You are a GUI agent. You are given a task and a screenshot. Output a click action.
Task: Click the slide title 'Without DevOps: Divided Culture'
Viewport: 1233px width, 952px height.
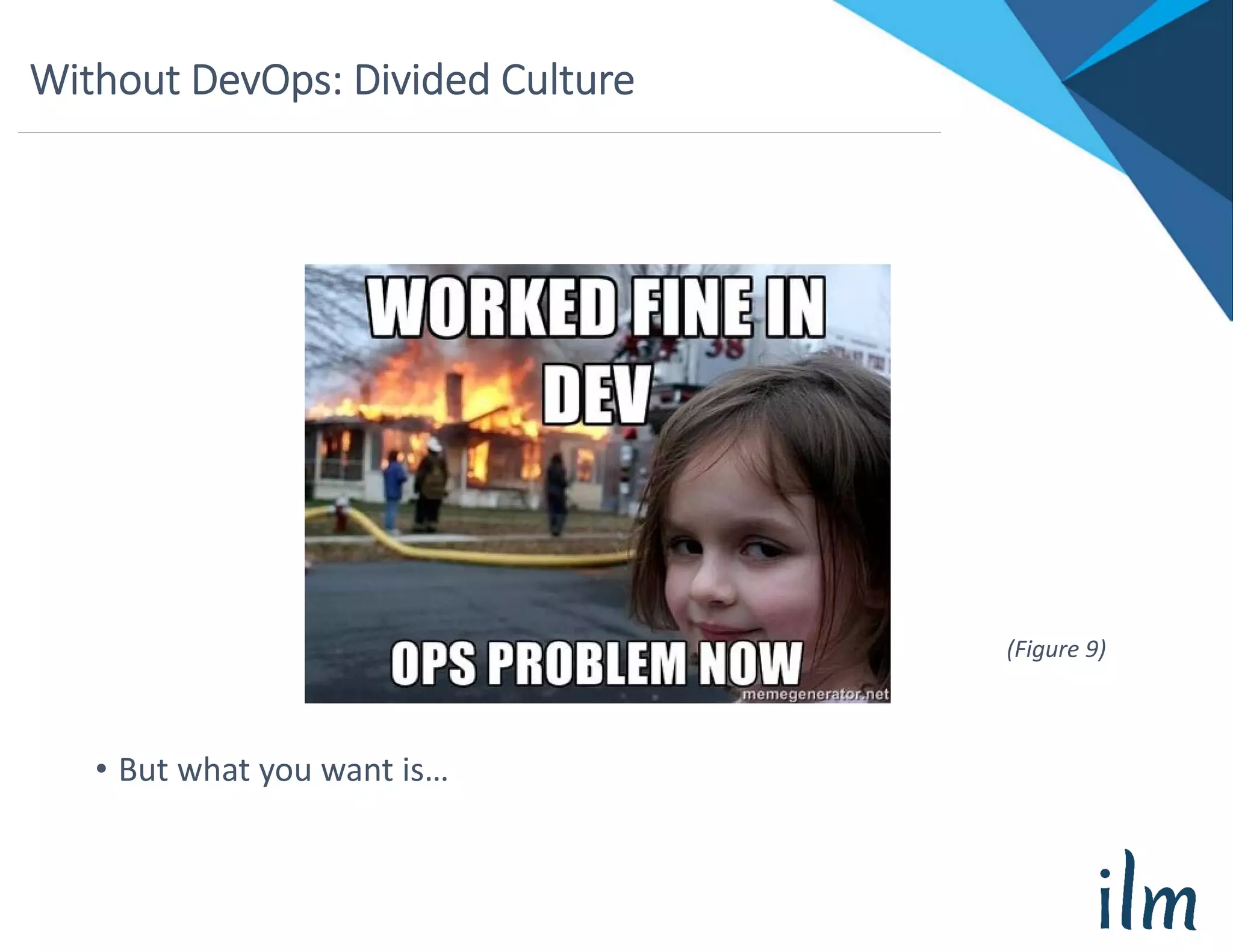point(332,80)
